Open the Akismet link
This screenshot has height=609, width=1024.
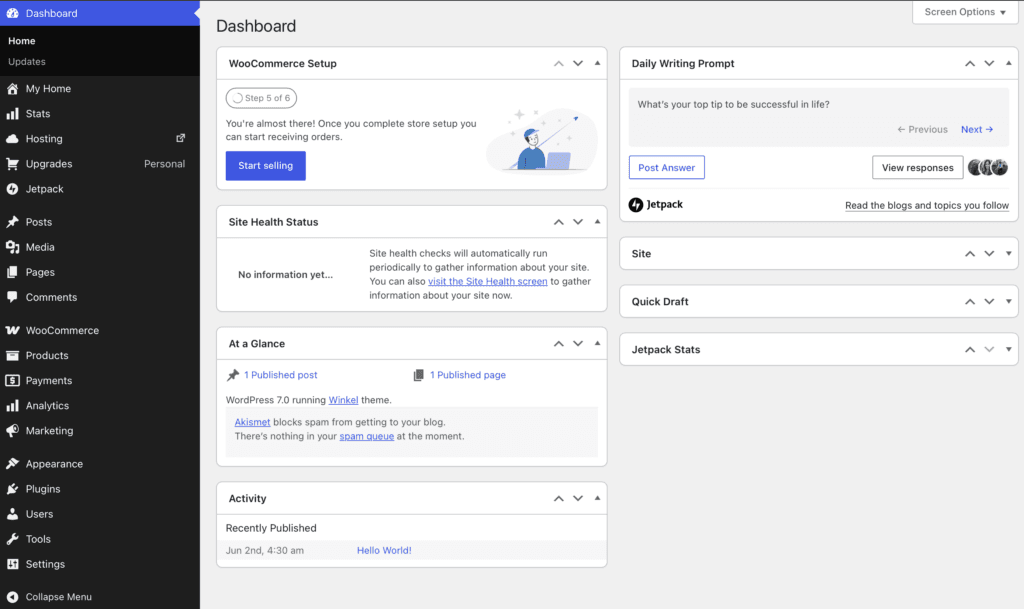252,422
